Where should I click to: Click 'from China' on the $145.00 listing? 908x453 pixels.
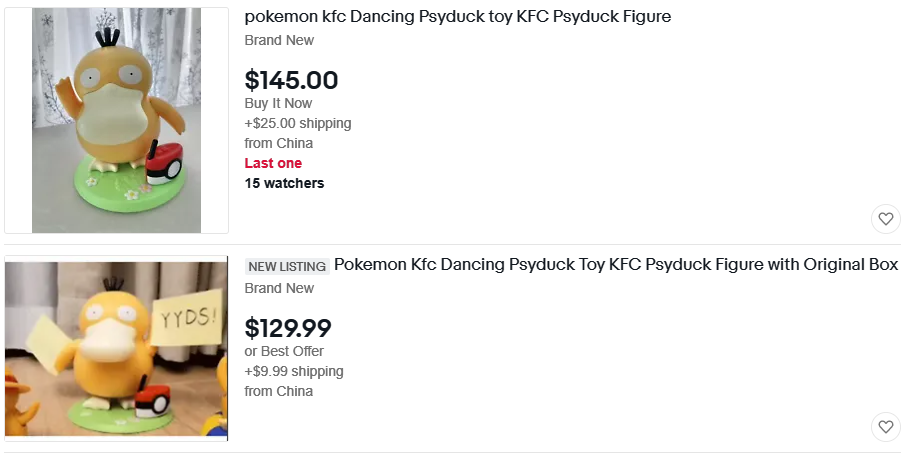click(x=278, y=143)
